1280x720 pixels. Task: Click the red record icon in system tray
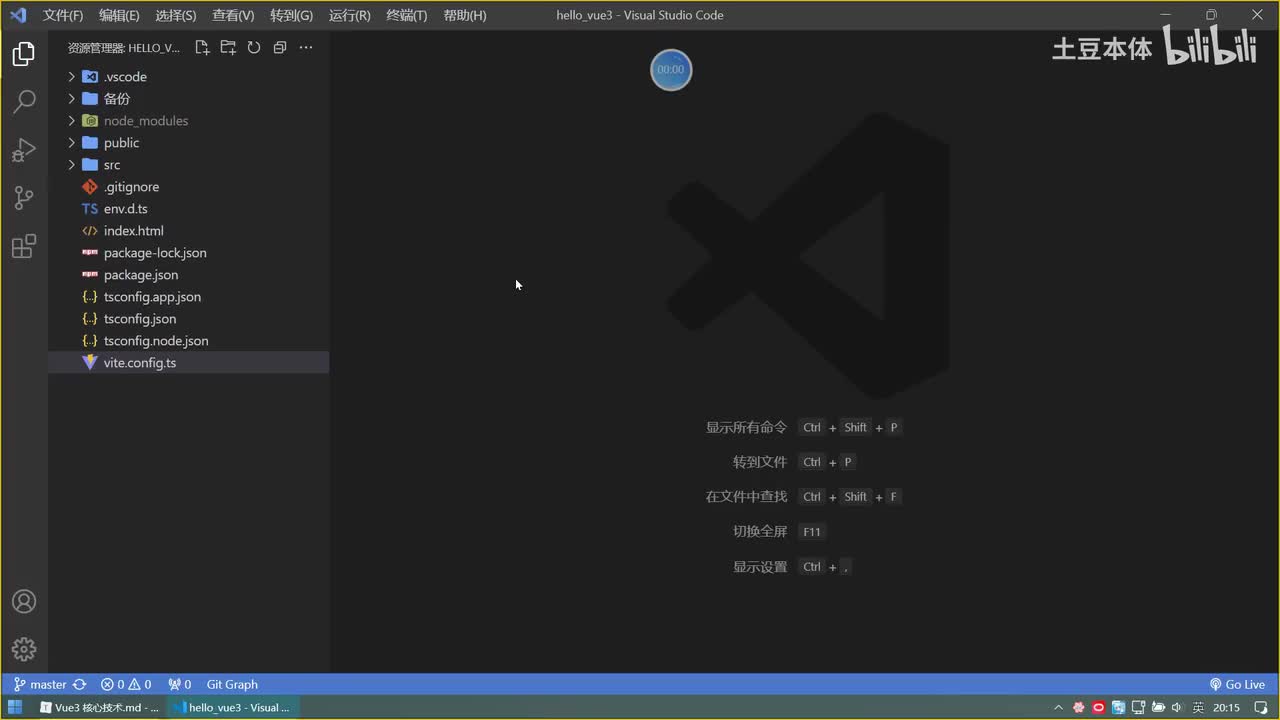pyautogui.click(x=1098, y=708)
